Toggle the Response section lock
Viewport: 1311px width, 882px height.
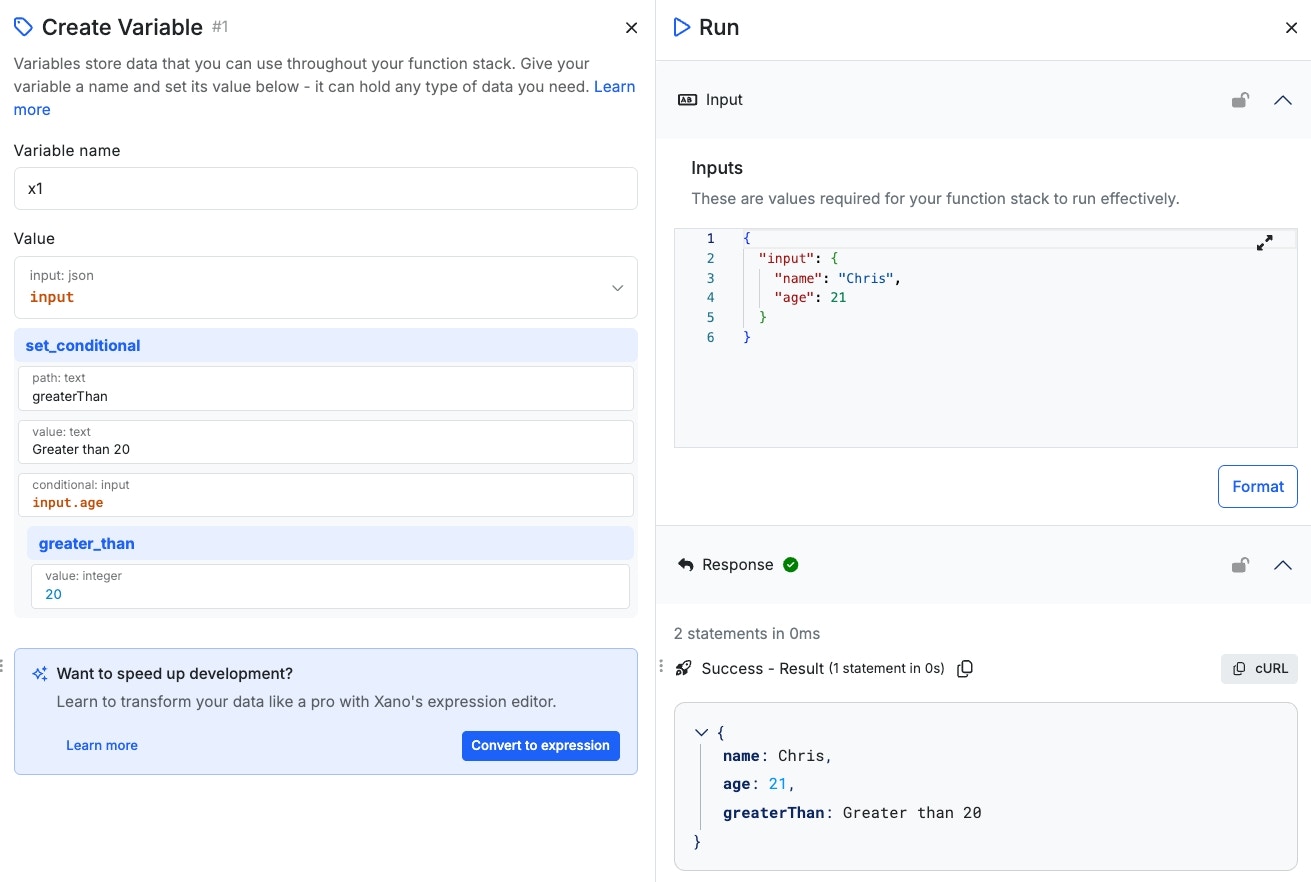[1240, 565]
